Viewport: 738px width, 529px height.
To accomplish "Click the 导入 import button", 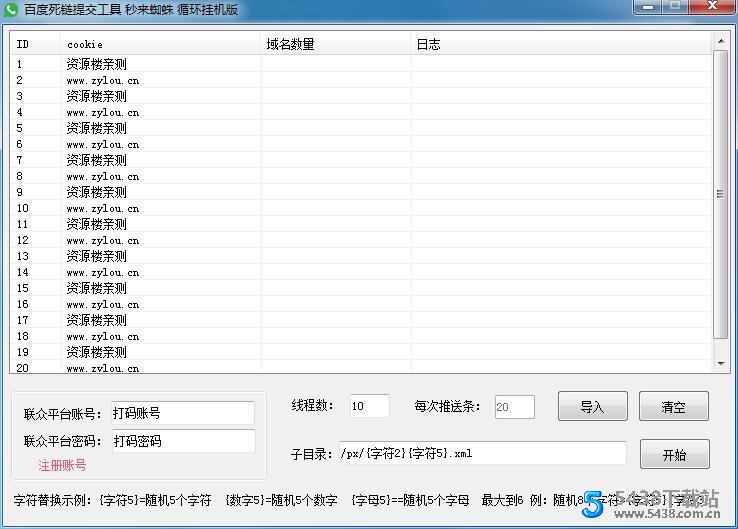I will click(x=593, y=406).
